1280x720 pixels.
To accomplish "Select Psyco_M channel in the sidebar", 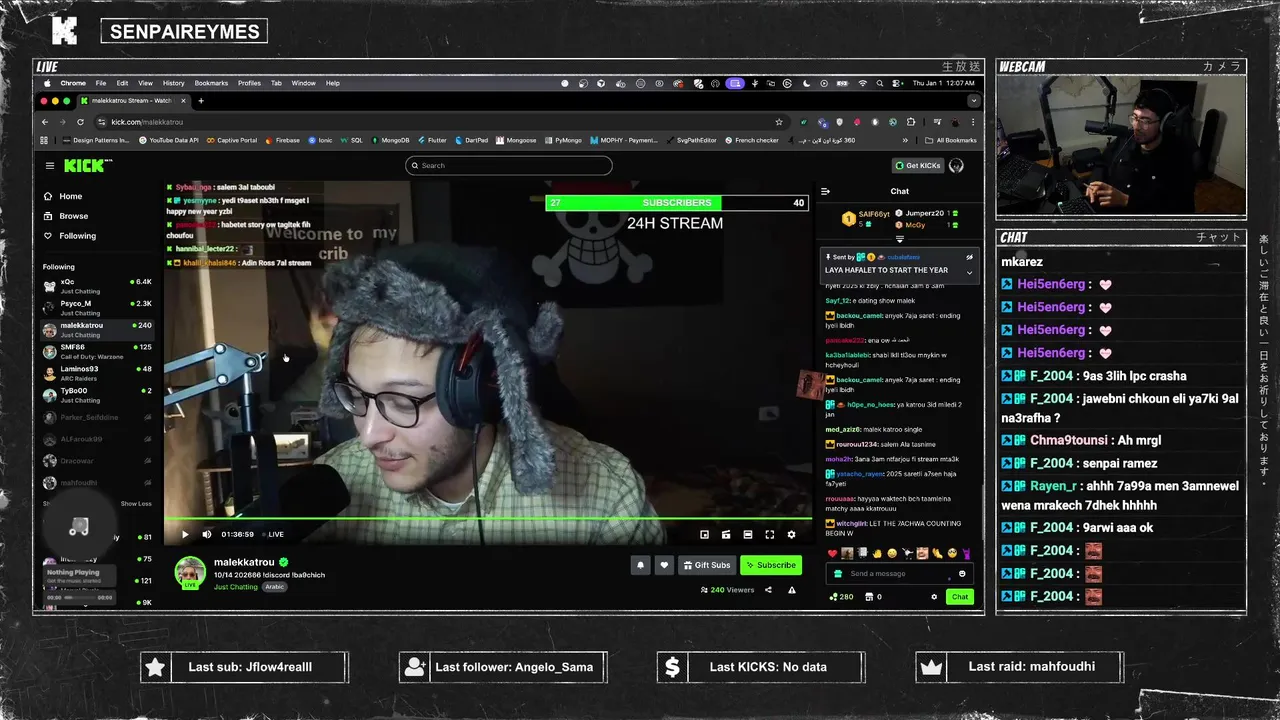I will click(x=97, y=307).
